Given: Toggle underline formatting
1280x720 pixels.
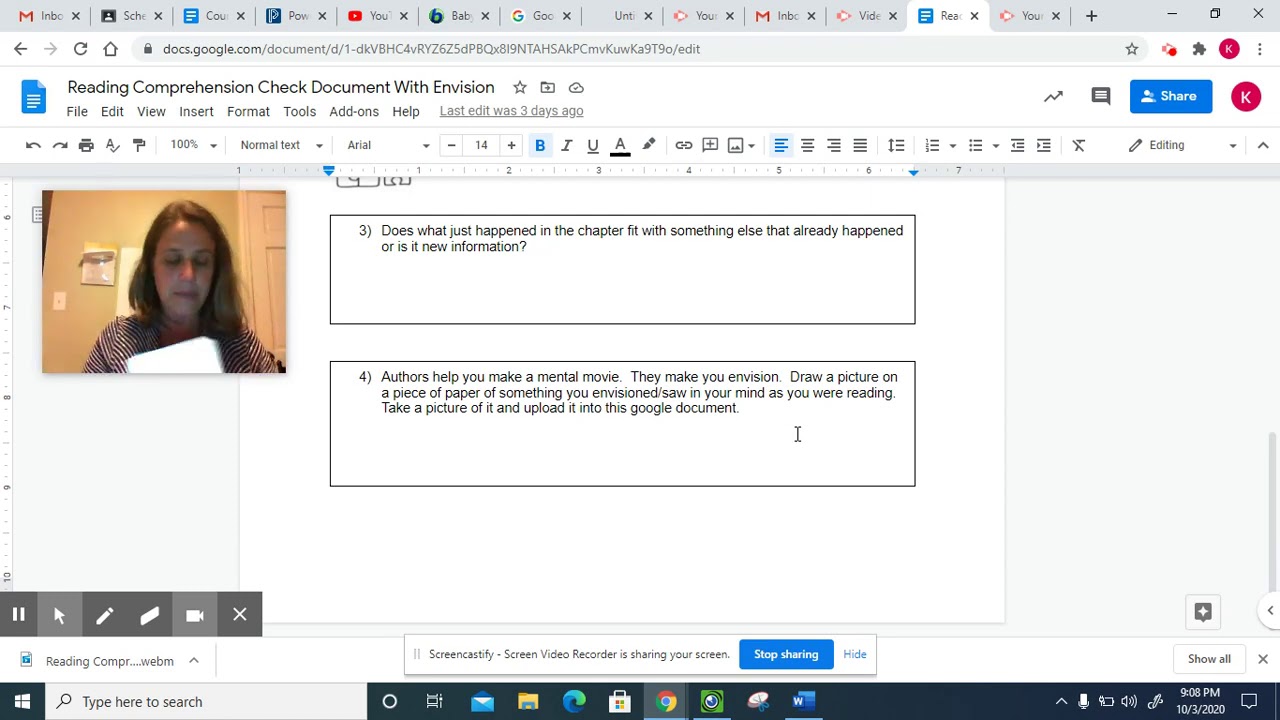Looking at the screenshot, I should pyautogui.click(x=593, y=145).
